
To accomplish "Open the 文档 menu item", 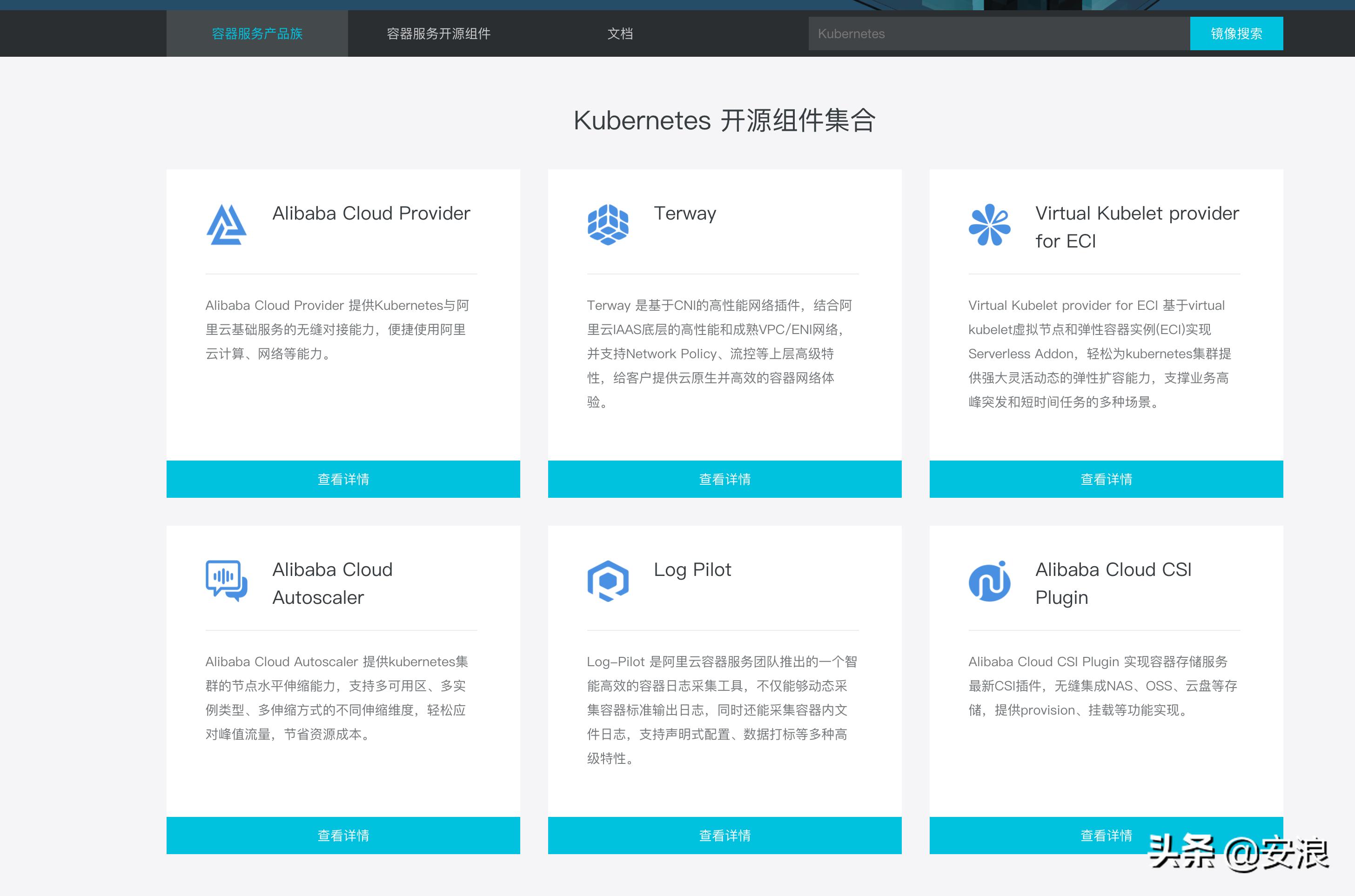I will (x=620, y=33).
